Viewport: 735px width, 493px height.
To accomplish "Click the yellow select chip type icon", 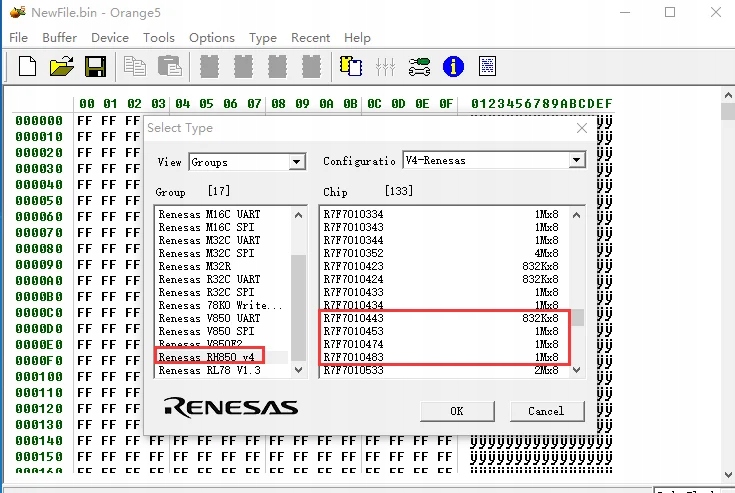I will coord(350,67).
